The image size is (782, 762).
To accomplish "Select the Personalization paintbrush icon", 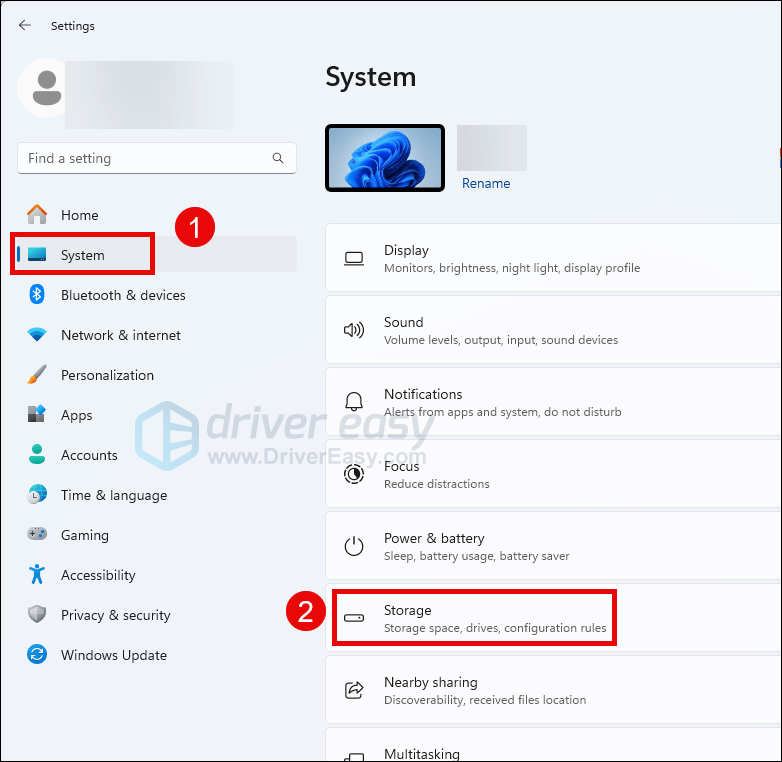I will (x=37, y=375).
